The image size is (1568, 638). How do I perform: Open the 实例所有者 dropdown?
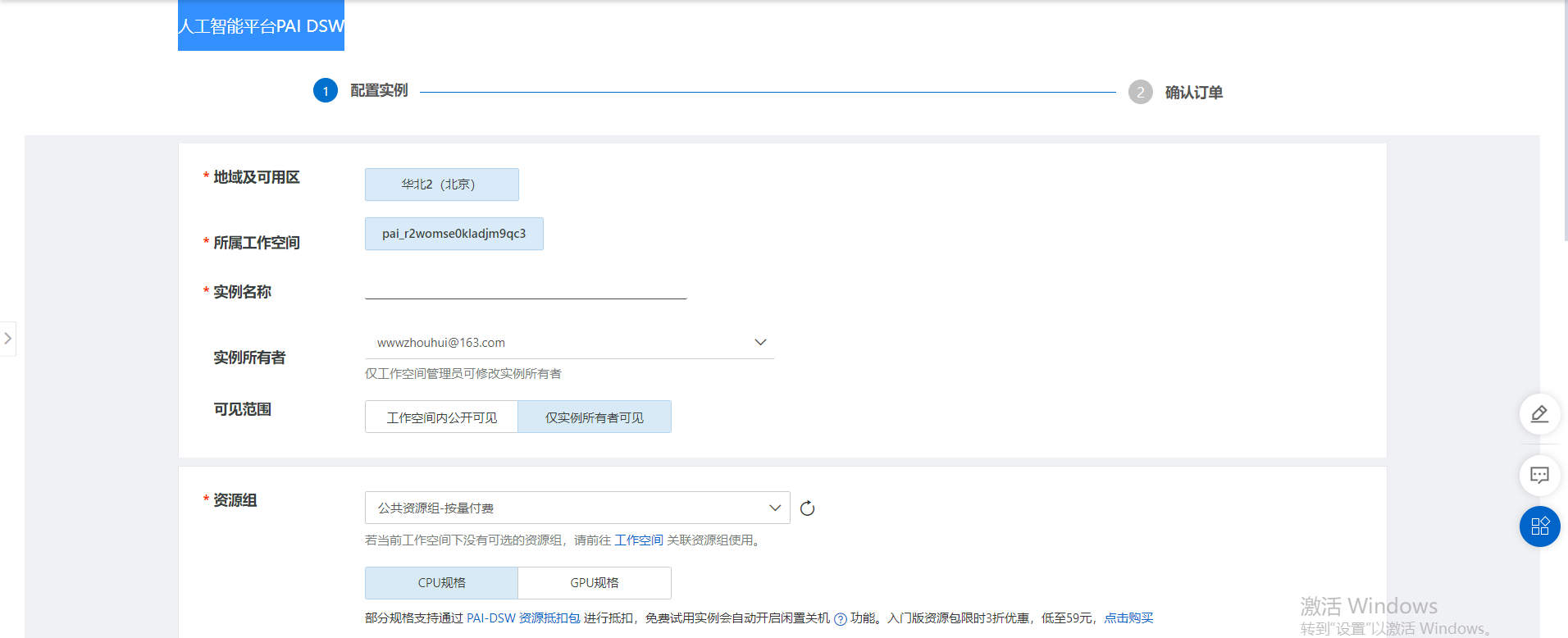click(569, 343)
